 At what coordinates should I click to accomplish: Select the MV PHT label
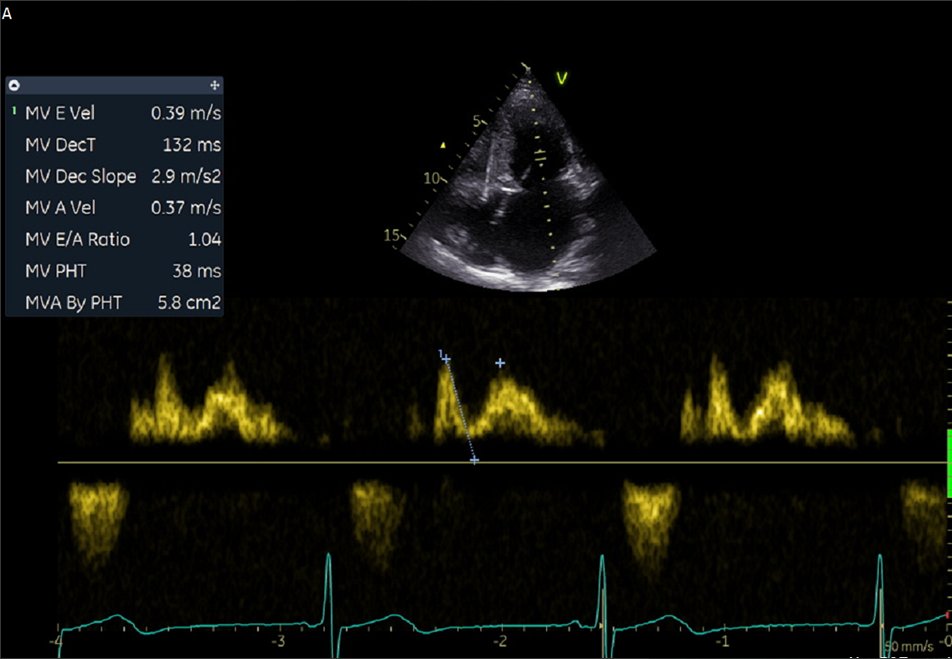click(x=55, y=271)
